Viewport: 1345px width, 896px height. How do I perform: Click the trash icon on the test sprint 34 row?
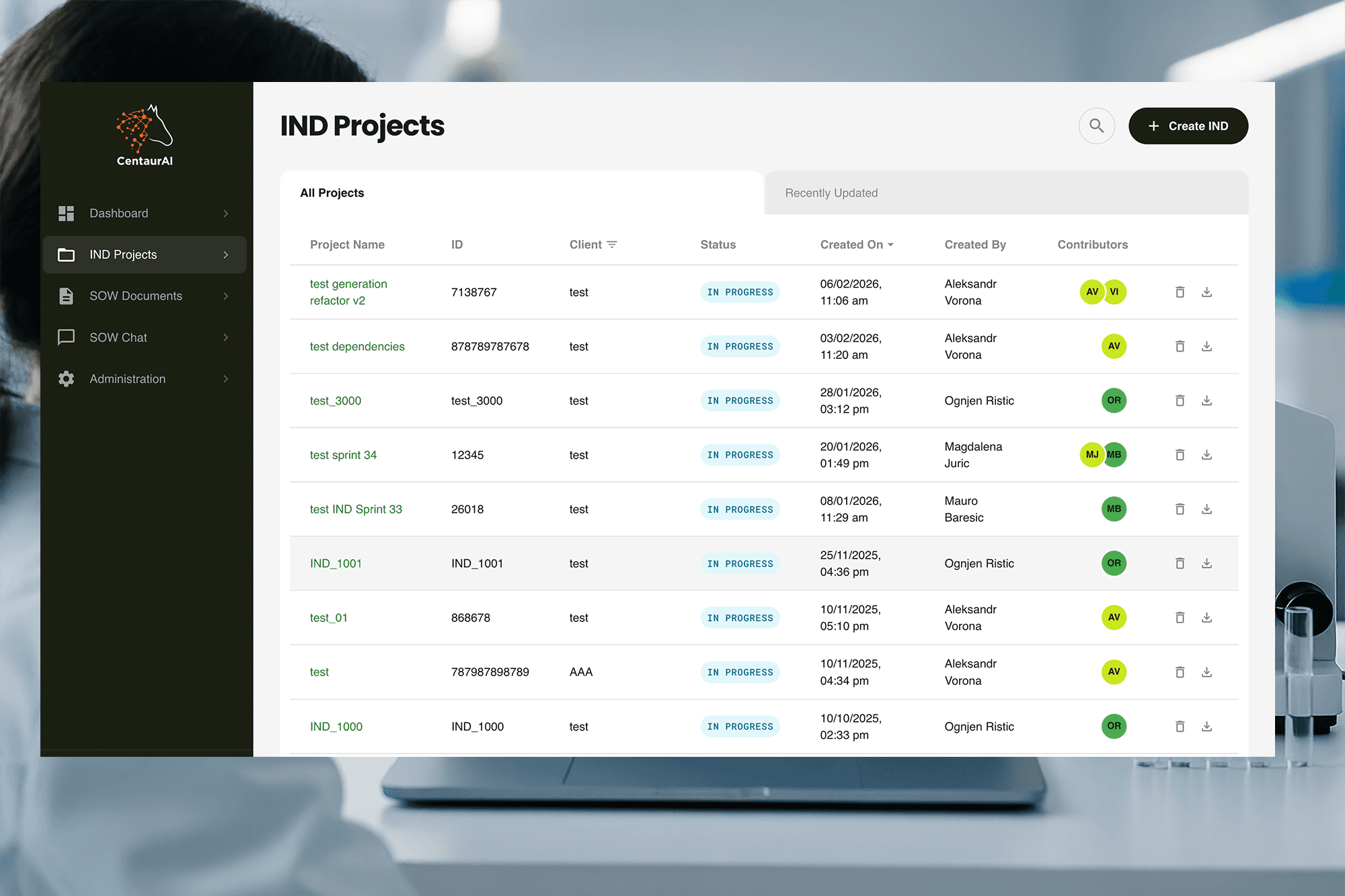click(x=1180, y=454)
